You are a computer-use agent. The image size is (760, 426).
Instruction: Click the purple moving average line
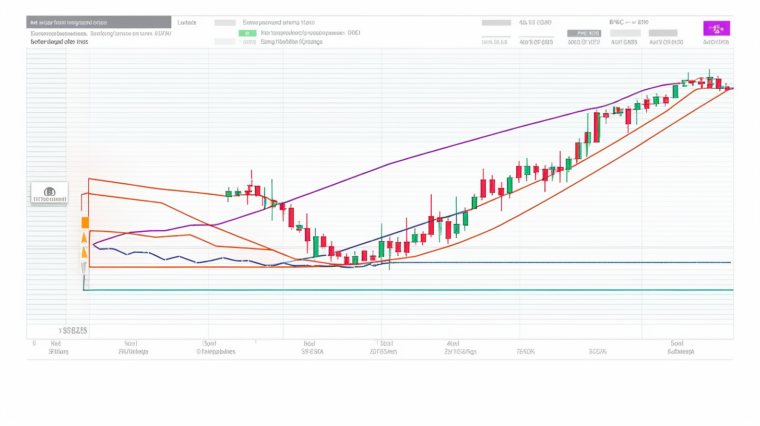(500, 129)
